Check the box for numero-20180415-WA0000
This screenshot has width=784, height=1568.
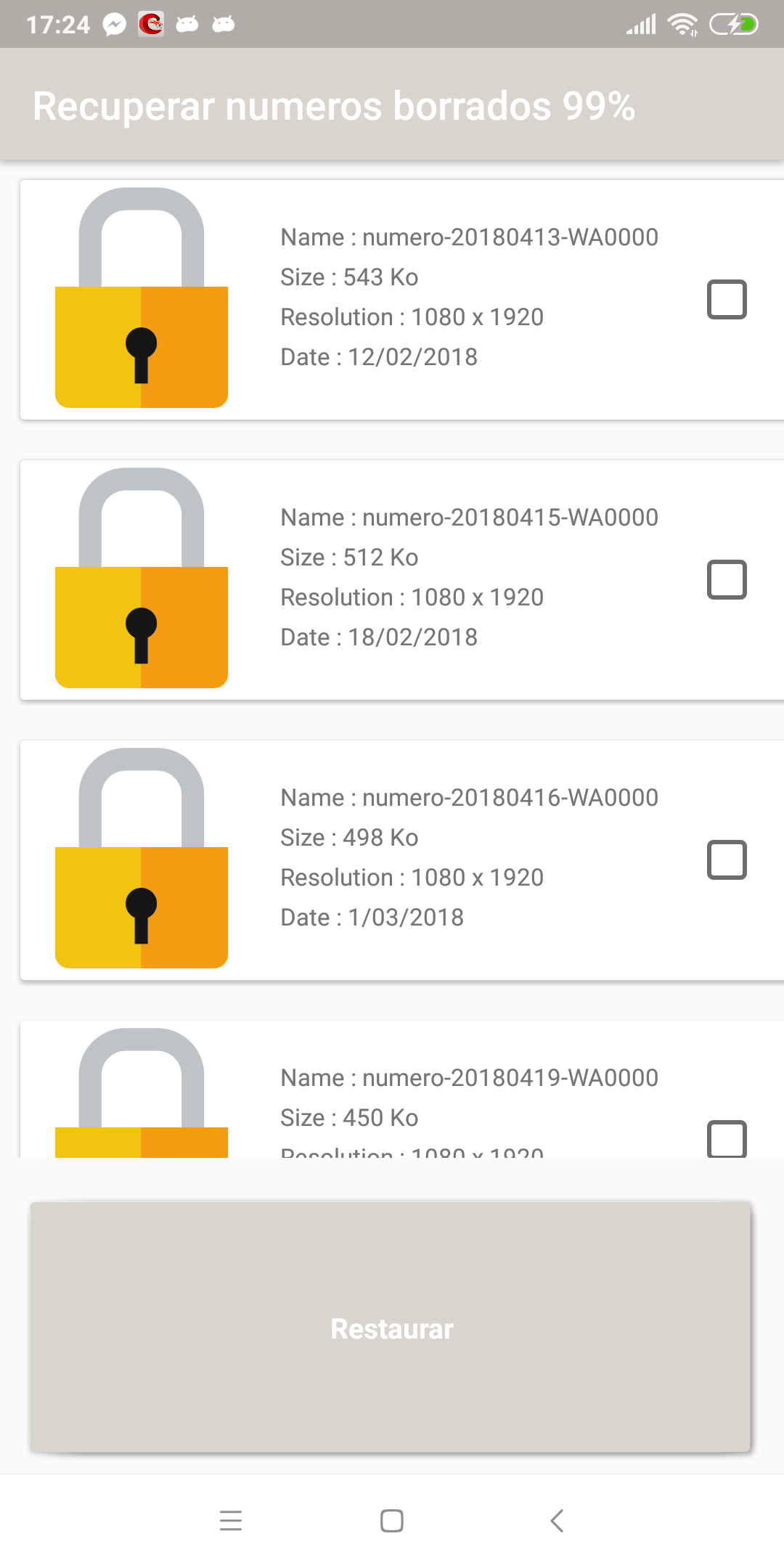pyautogui.click(x=727, y=579)
